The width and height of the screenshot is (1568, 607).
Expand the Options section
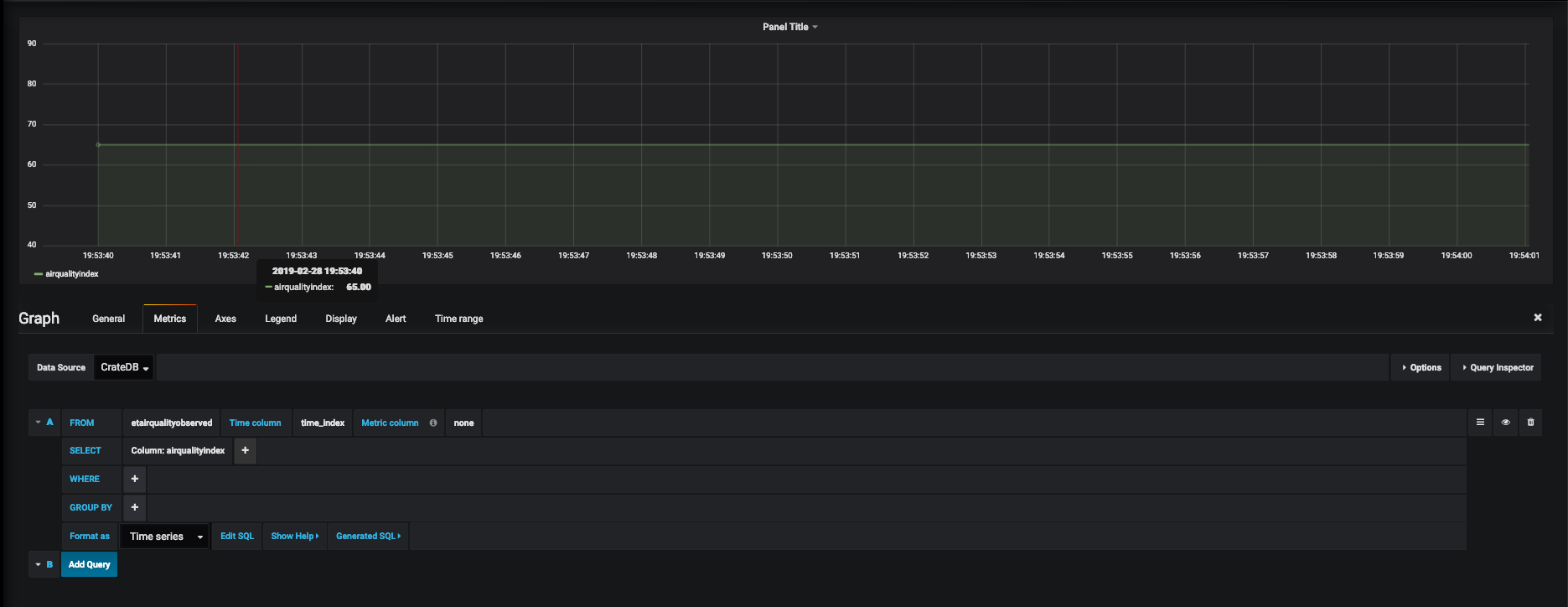click(x=1421, y=367)
